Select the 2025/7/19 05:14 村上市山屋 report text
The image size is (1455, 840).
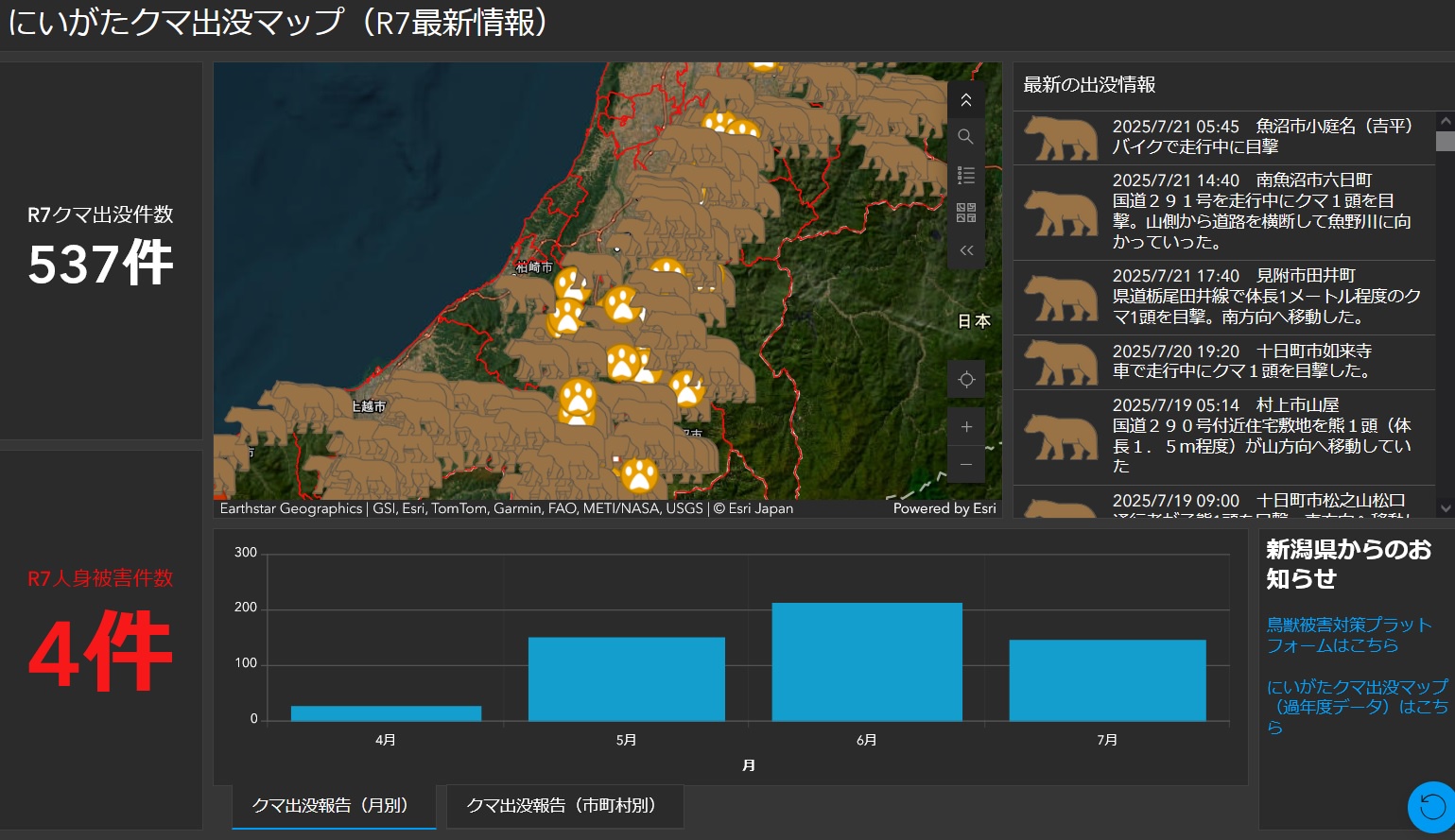coord(1263,435)
